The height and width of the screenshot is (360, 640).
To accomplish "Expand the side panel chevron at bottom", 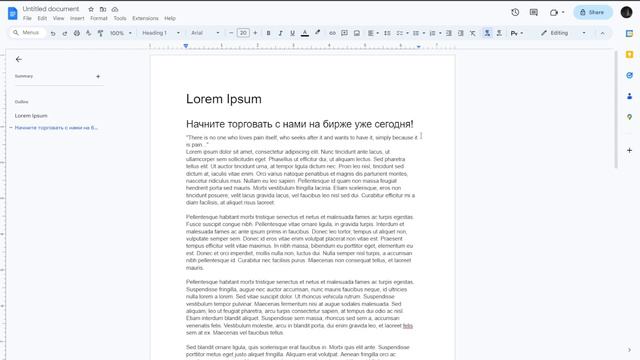I will tap(629, 350).
